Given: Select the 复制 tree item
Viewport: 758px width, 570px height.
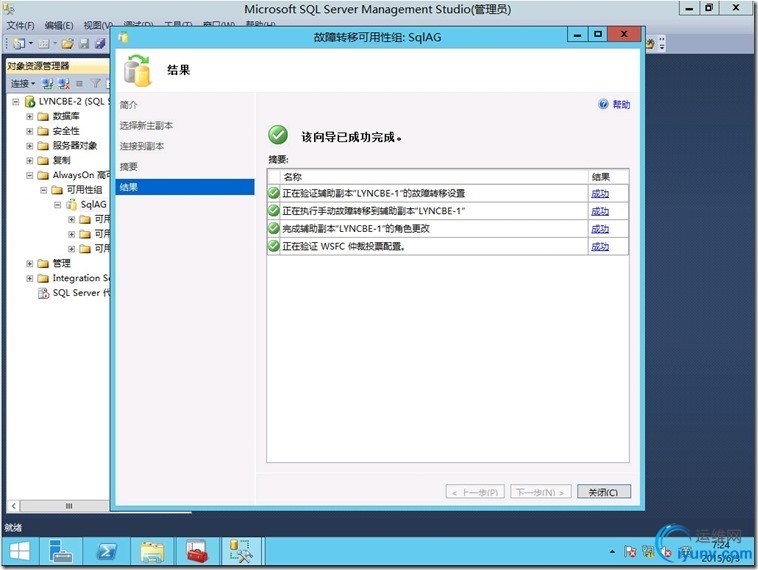Looking at the screenshot, I should pos(61,161).
